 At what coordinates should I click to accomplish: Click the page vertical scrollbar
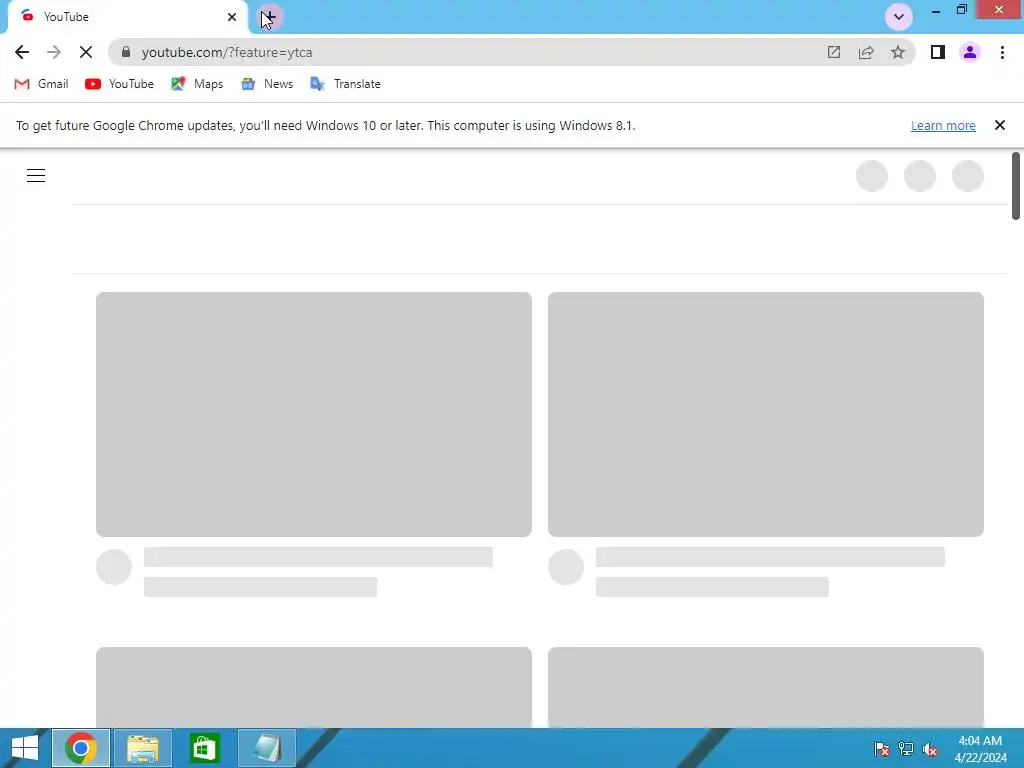click(x=1016, y=186)
